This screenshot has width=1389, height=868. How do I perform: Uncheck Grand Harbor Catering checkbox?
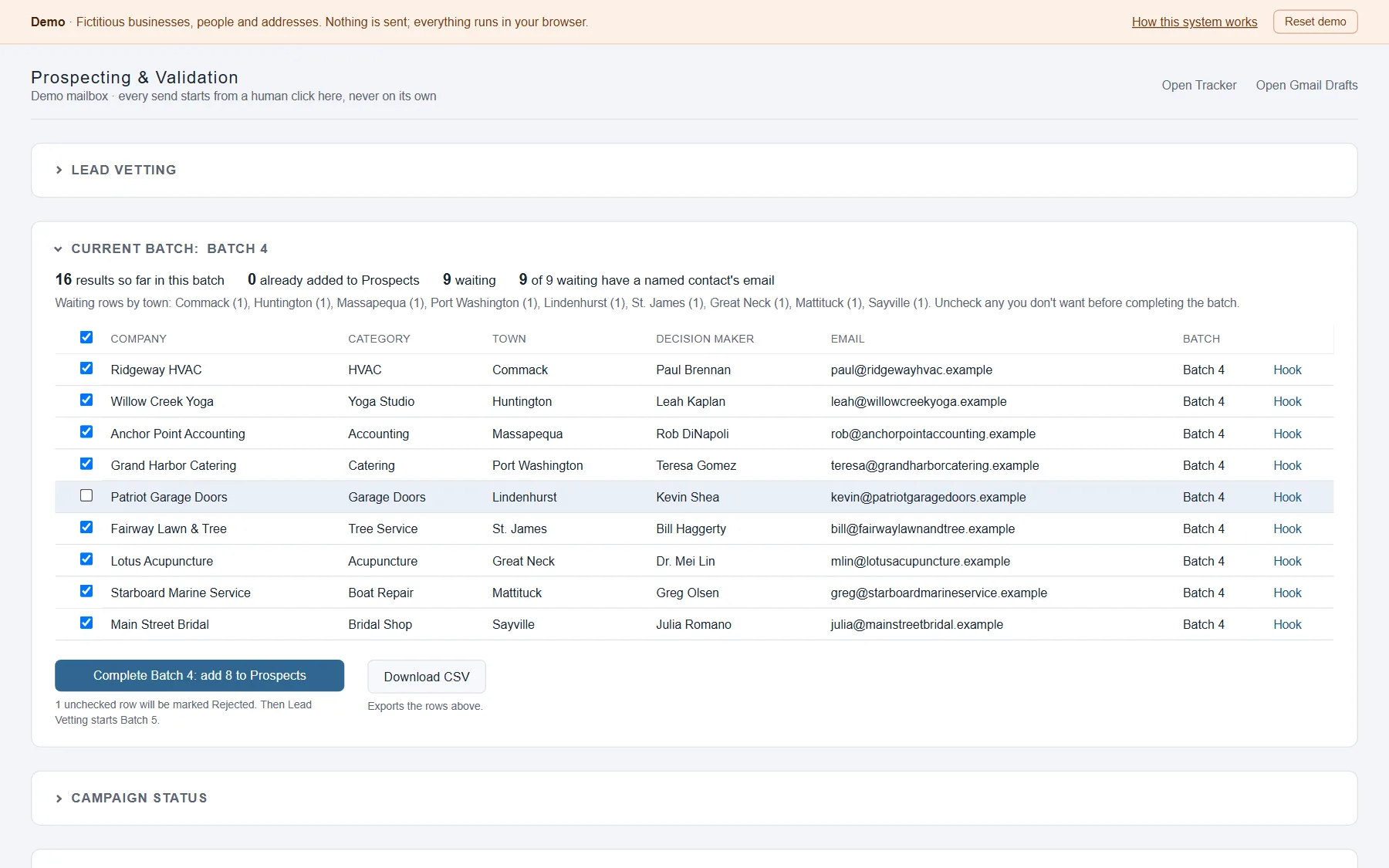86,464
